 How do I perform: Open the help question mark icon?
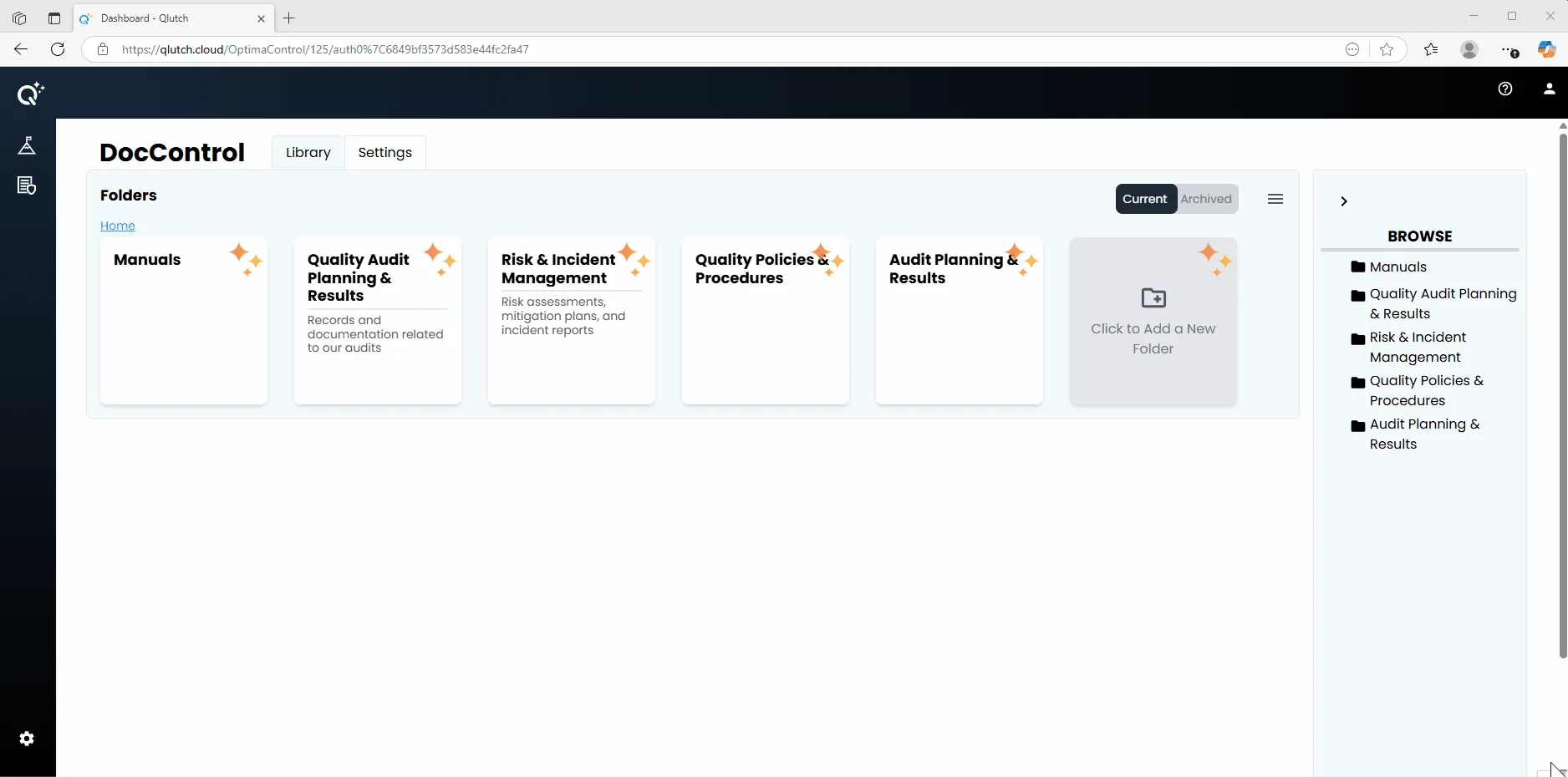[1505, 89]
